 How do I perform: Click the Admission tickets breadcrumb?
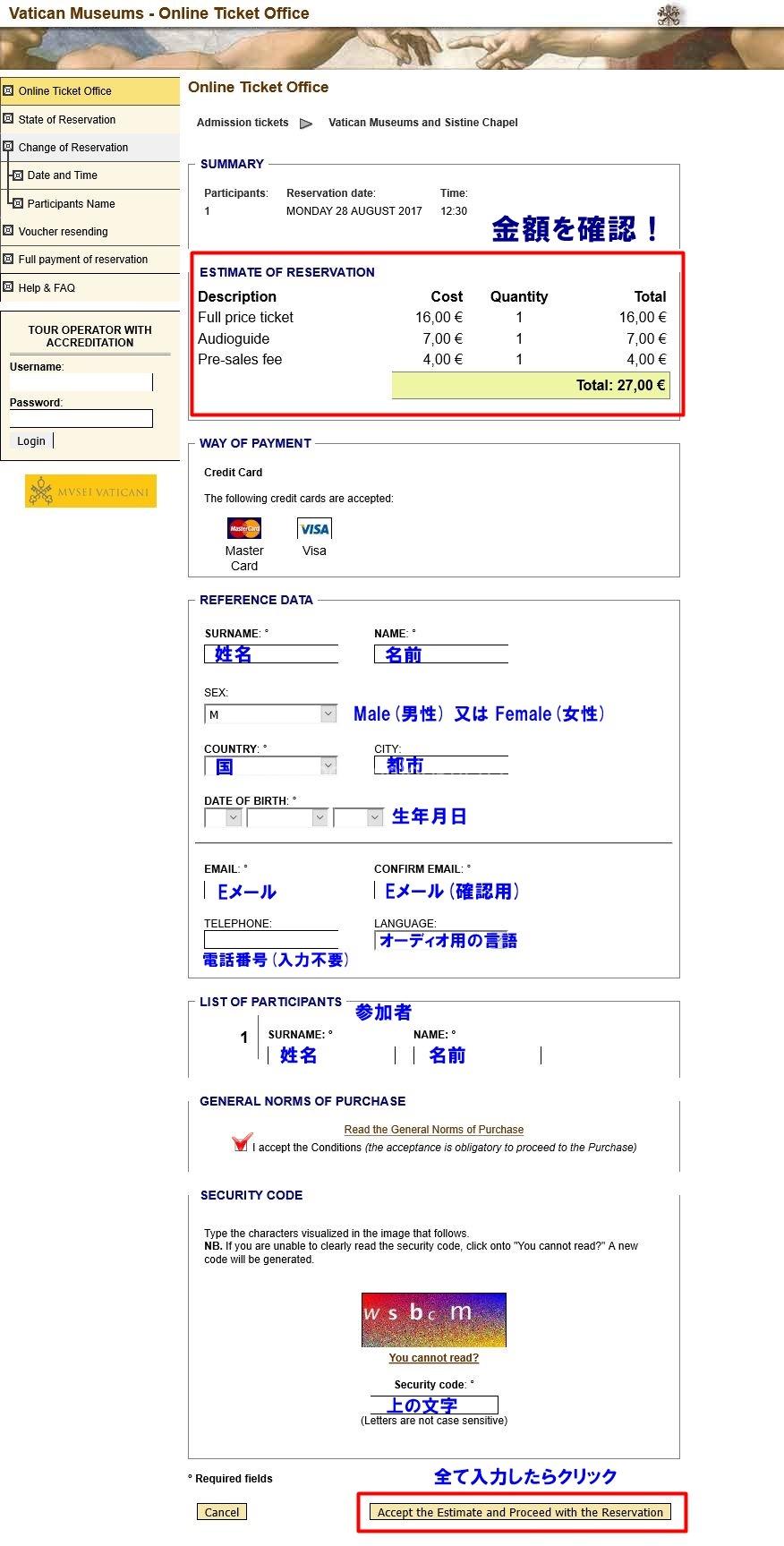click(x=243, y=123)
